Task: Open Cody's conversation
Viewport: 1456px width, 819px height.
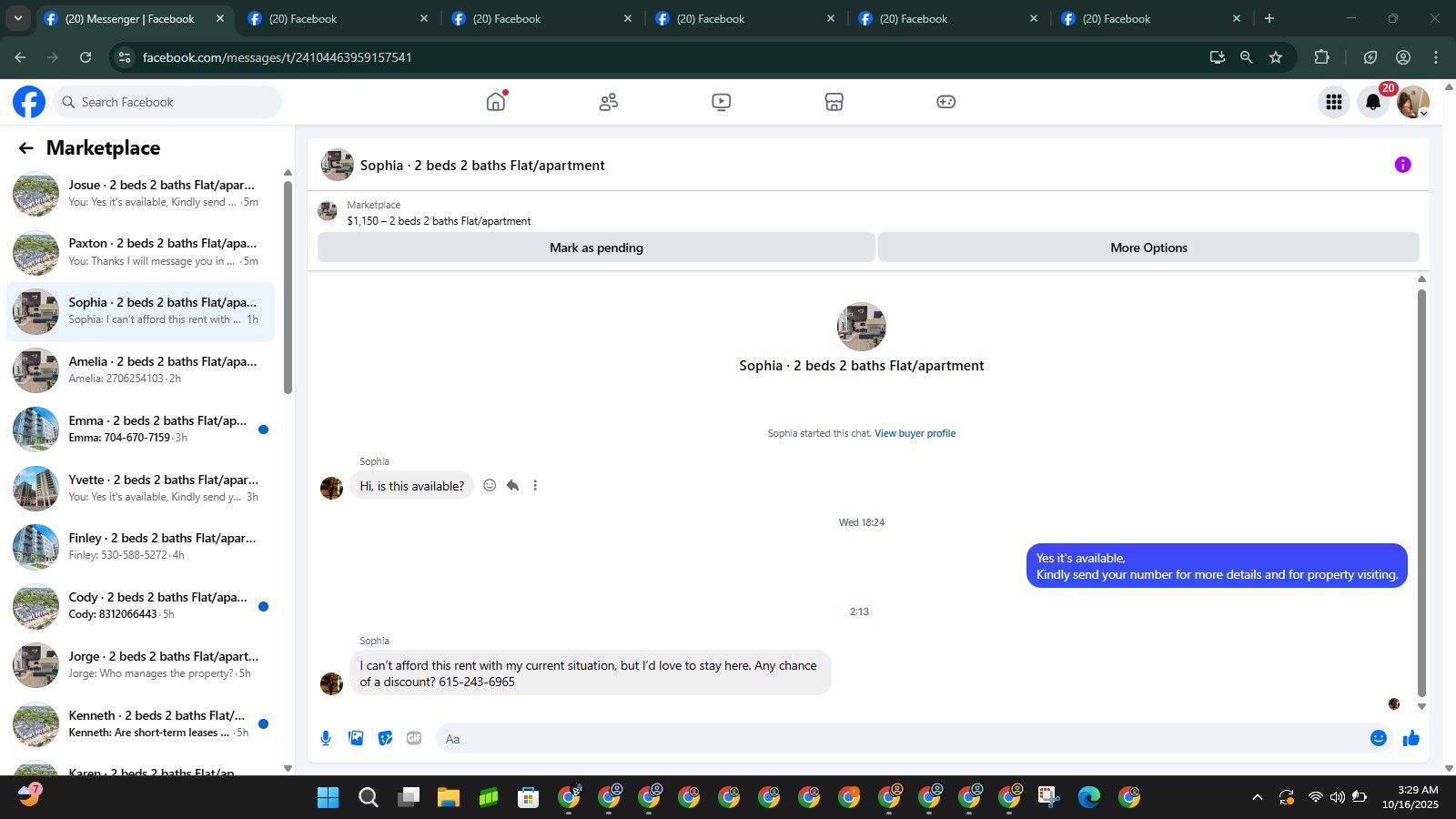Action: coord(141,606)
